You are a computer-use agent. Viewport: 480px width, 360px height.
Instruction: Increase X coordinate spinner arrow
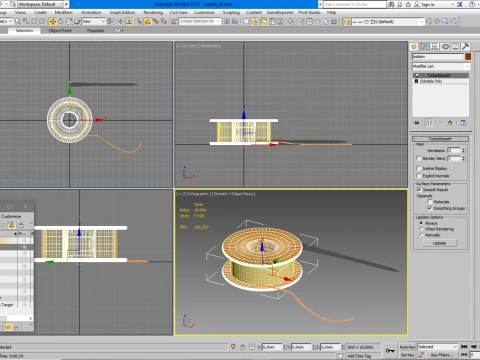click(285, 346)
